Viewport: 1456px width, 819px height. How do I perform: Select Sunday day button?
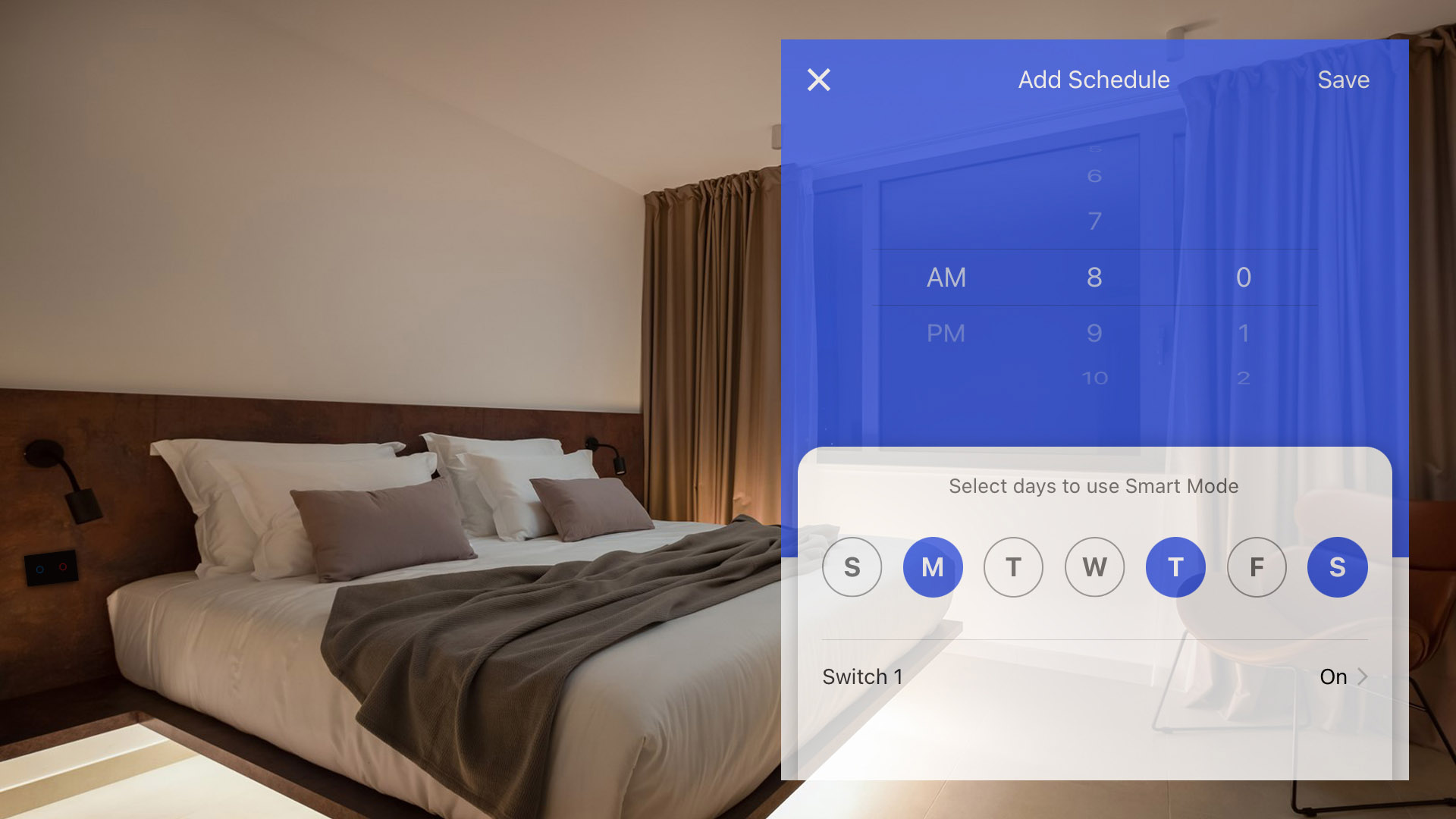(x=851, y=567)
